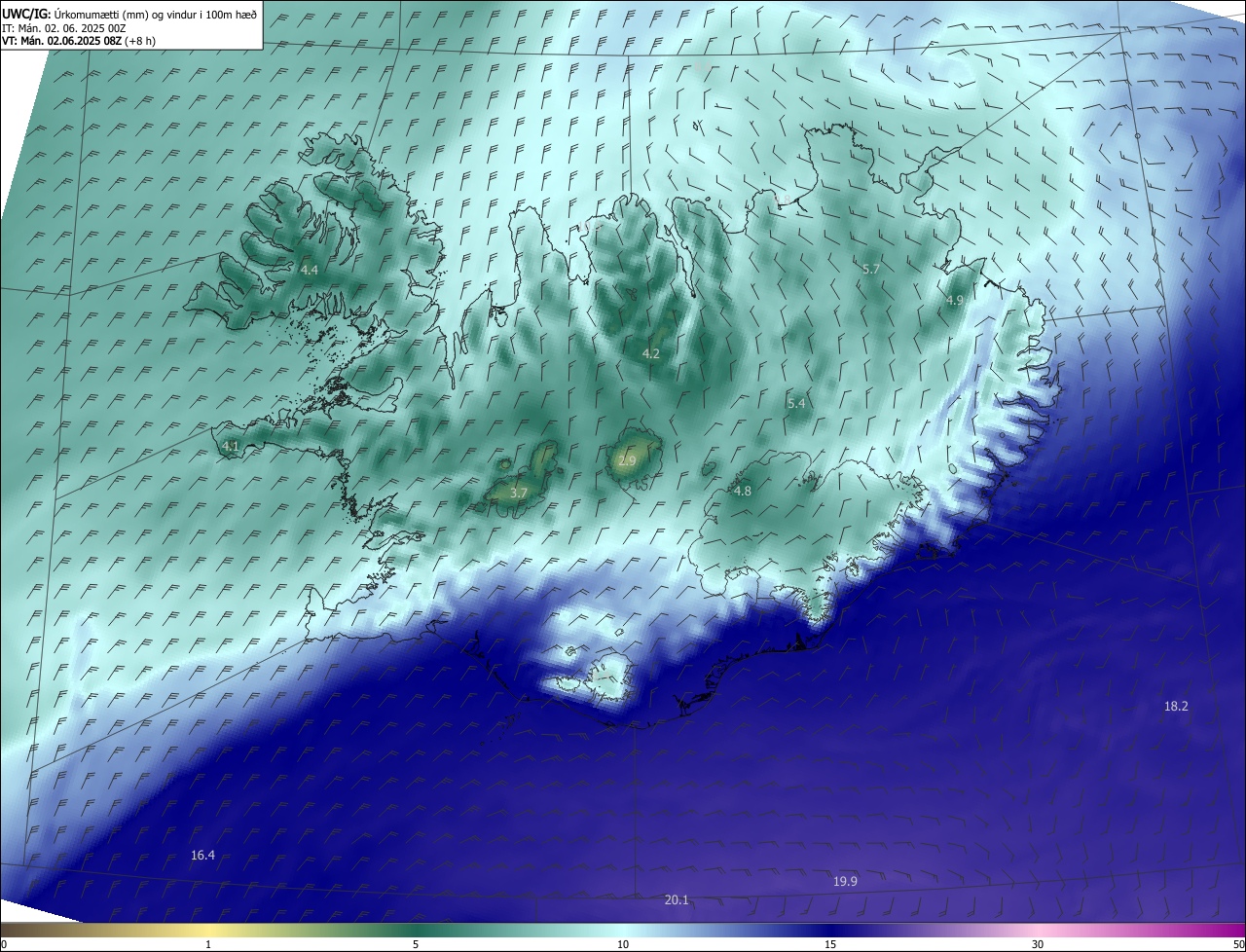This screenshot has width=1246, height=952.
Task: Click the 4.9 value near the east coast
Action: 955,301
